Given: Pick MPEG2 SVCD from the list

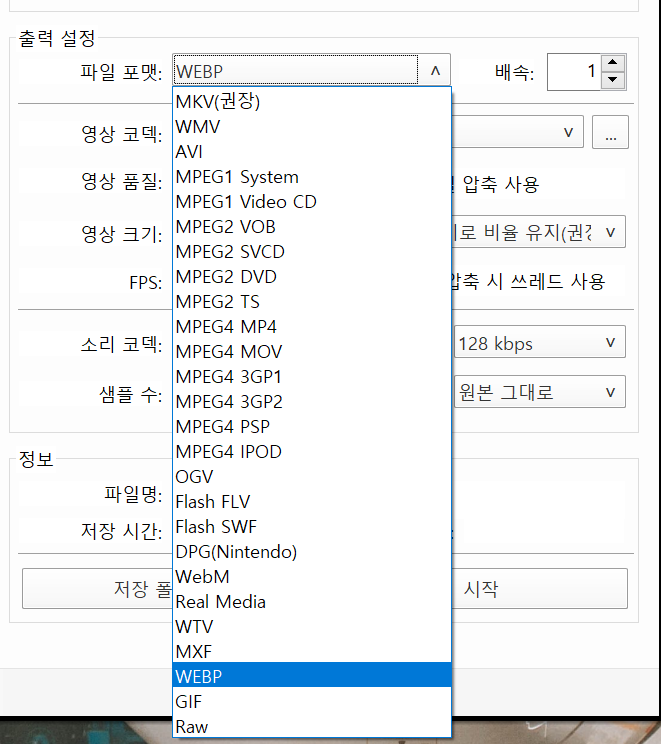Looking at the screenshot, I should [x=312, y=251].
